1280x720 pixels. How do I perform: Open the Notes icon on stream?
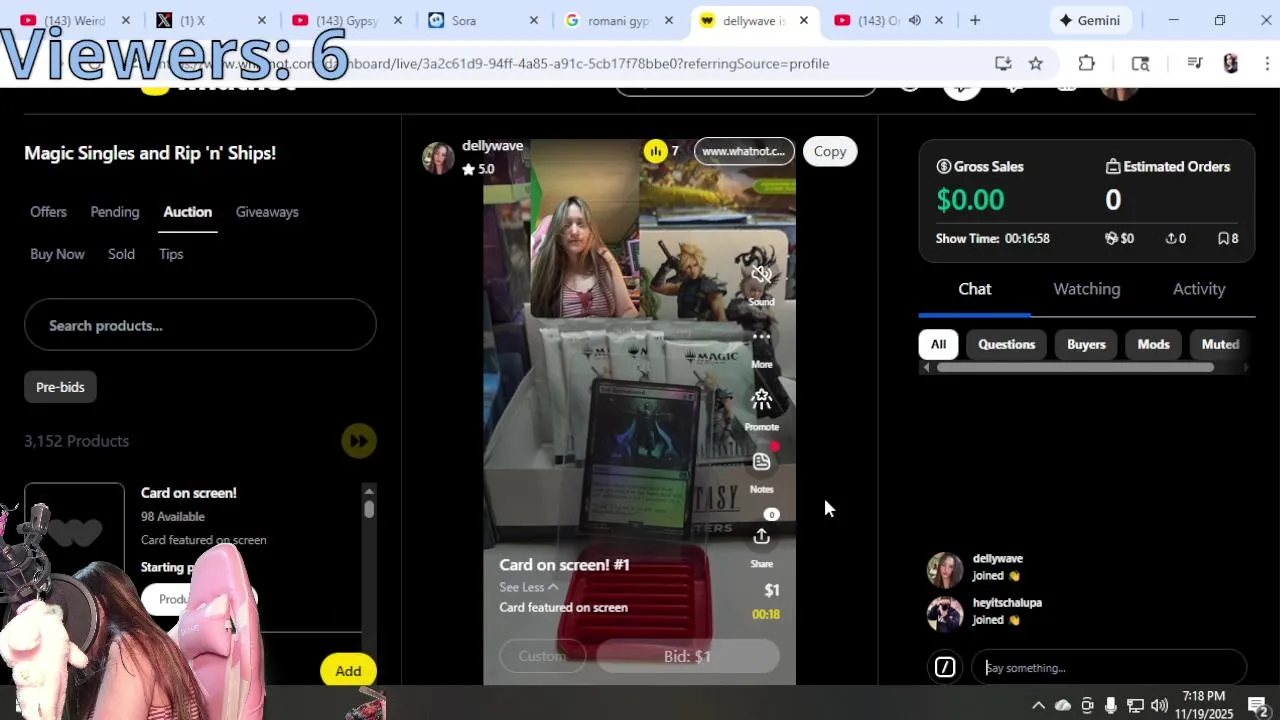(x=762, y=462)
